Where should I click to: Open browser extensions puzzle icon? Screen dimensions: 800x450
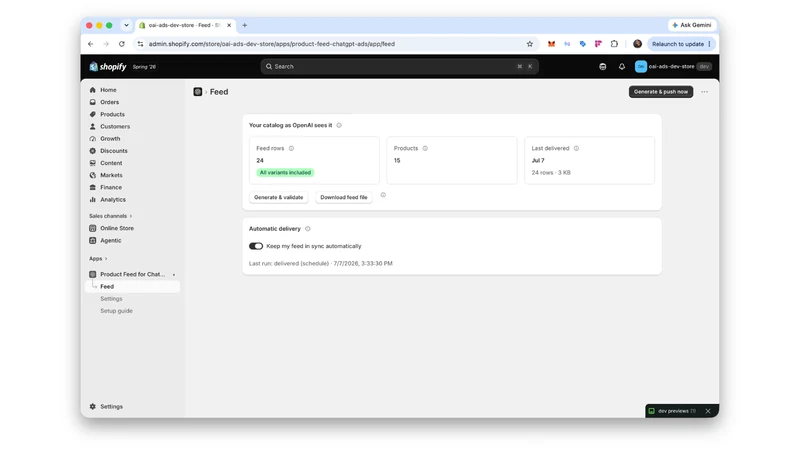614,44
